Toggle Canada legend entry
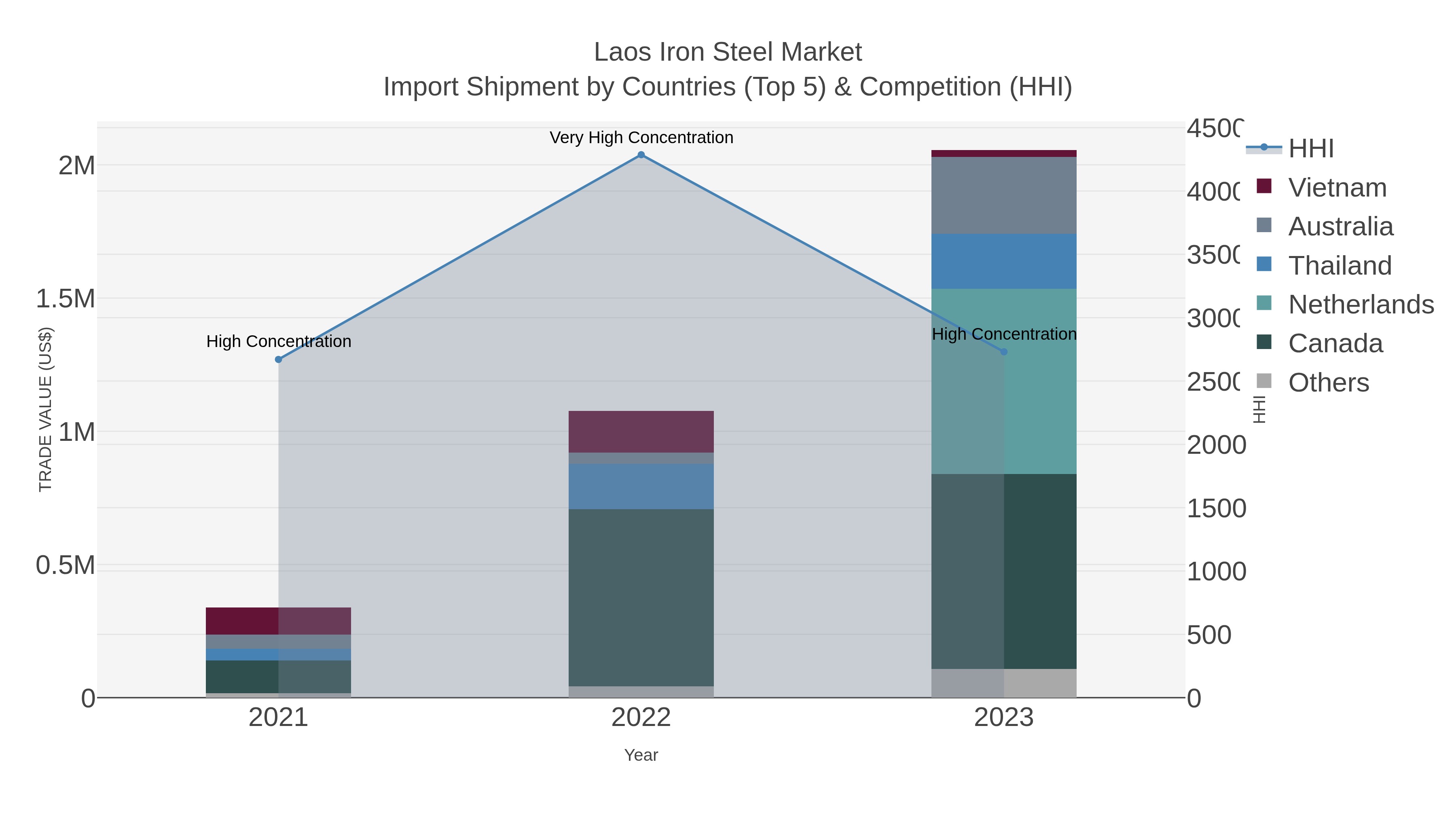1456x819 pixels. click(1320, 344)
